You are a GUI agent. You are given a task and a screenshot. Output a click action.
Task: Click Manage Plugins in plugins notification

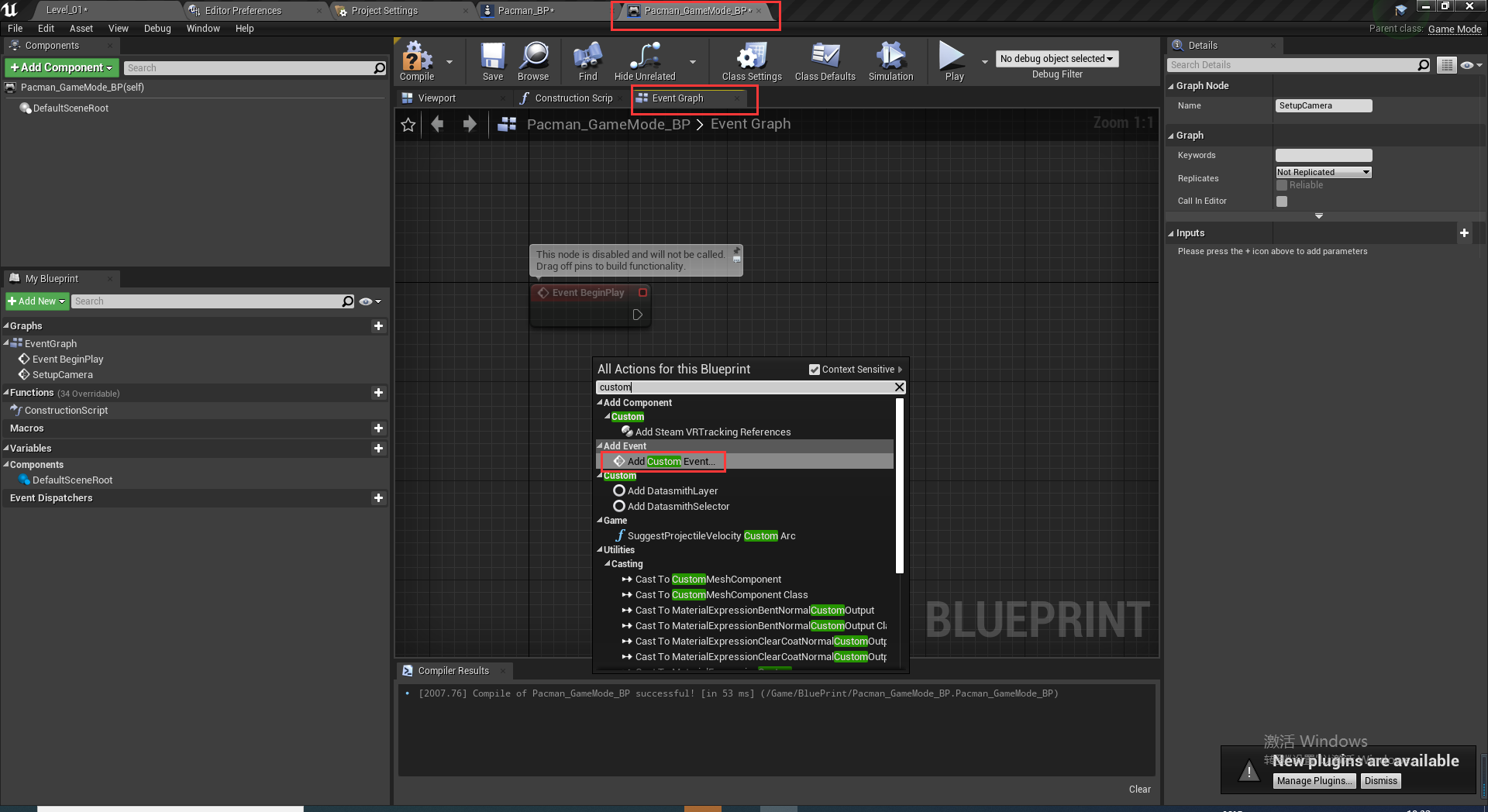(x=1314, y=780)
